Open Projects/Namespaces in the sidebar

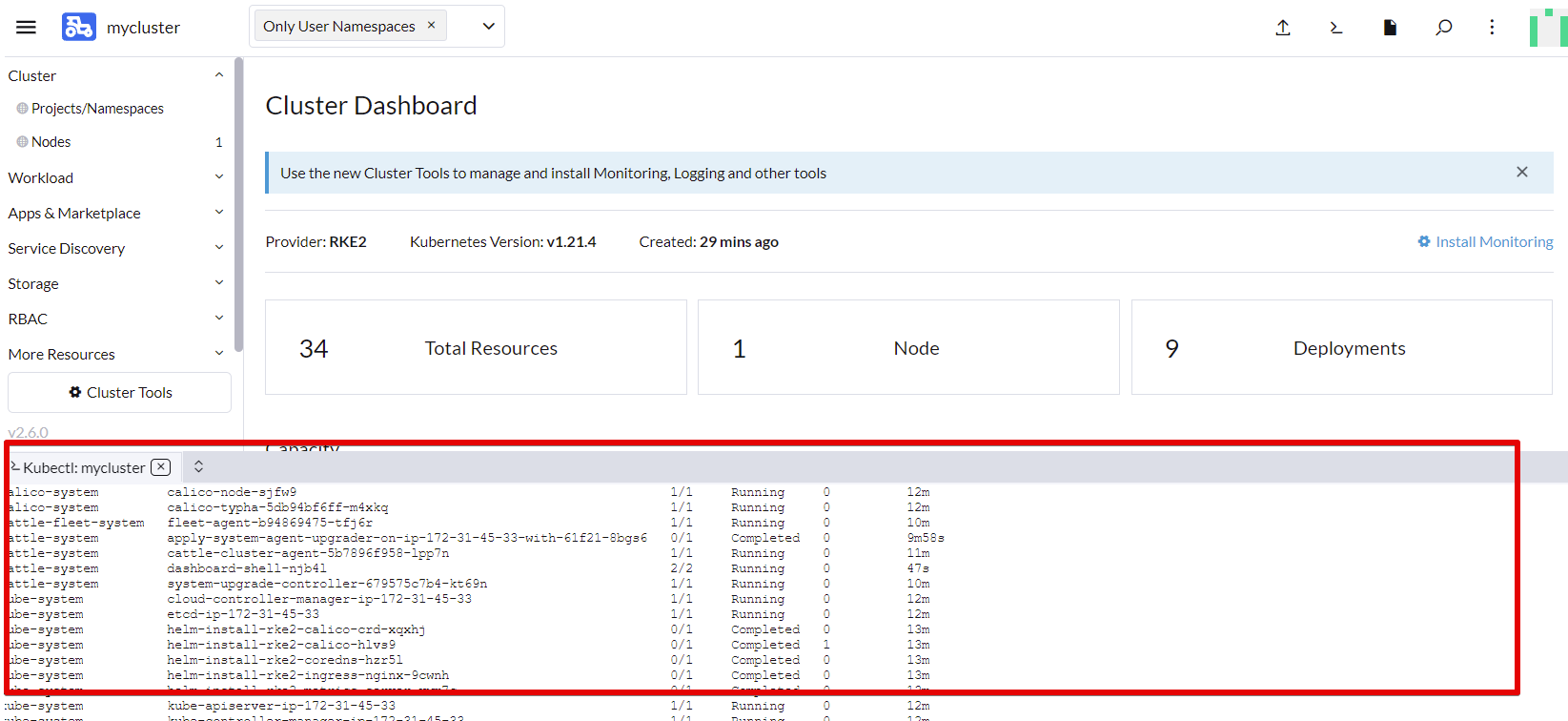click(97, 109)
